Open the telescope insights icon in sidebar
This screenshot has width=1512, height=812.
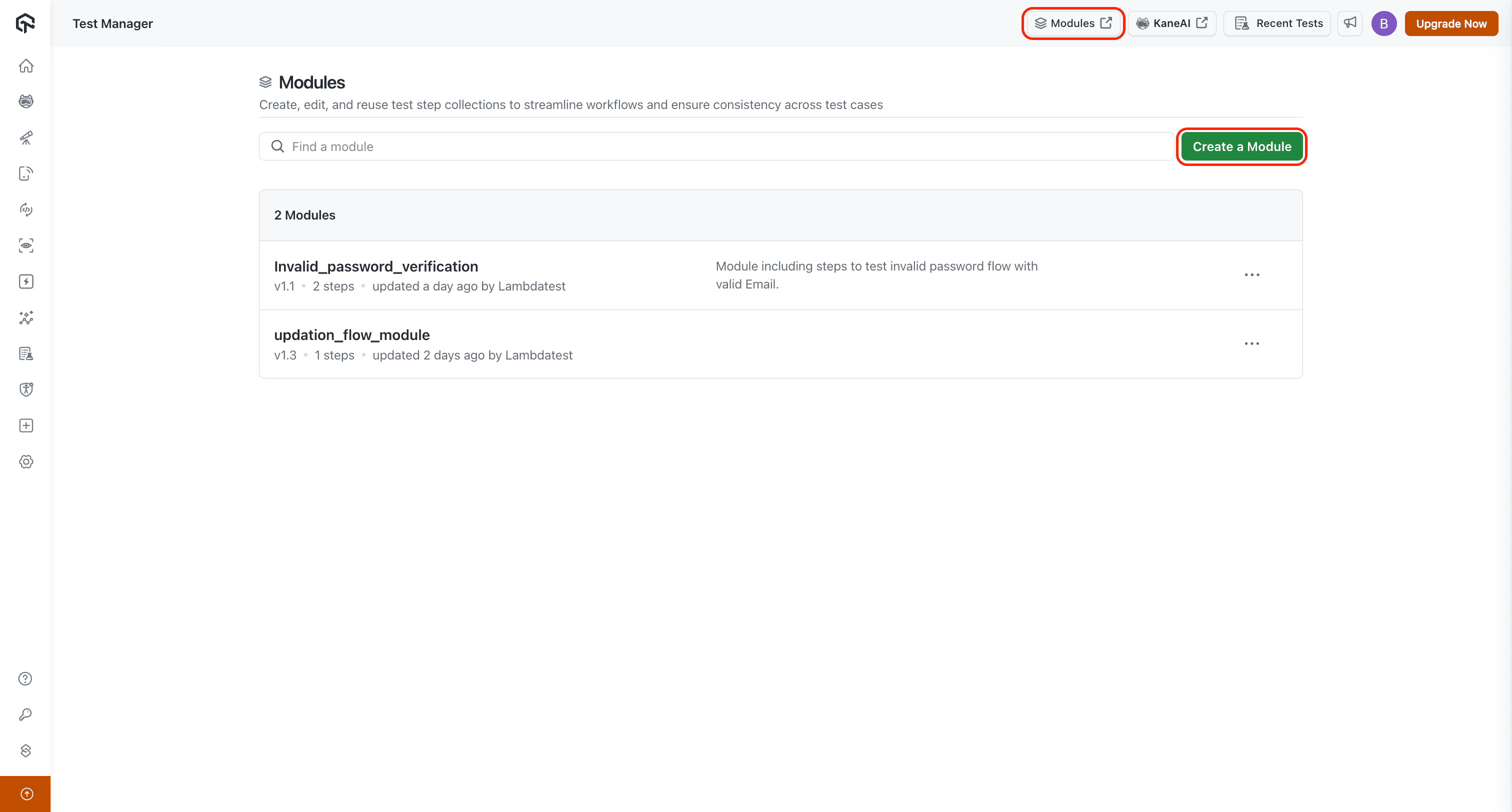26,137
